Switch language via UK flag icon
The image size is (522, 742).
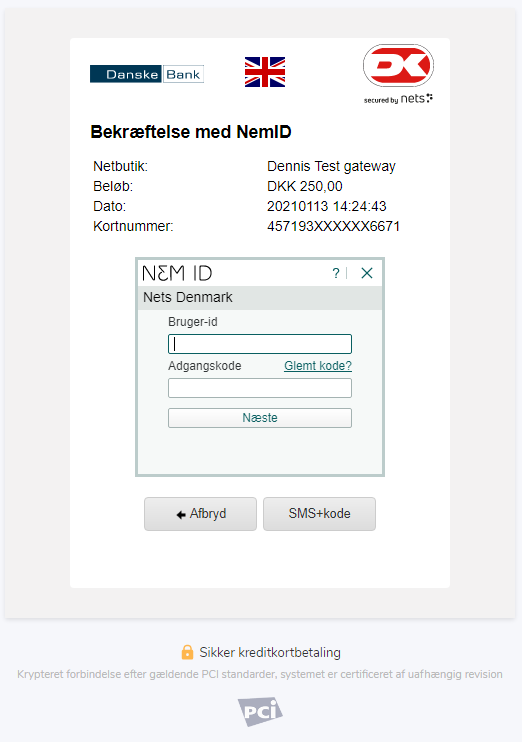(x=265, y=72)
